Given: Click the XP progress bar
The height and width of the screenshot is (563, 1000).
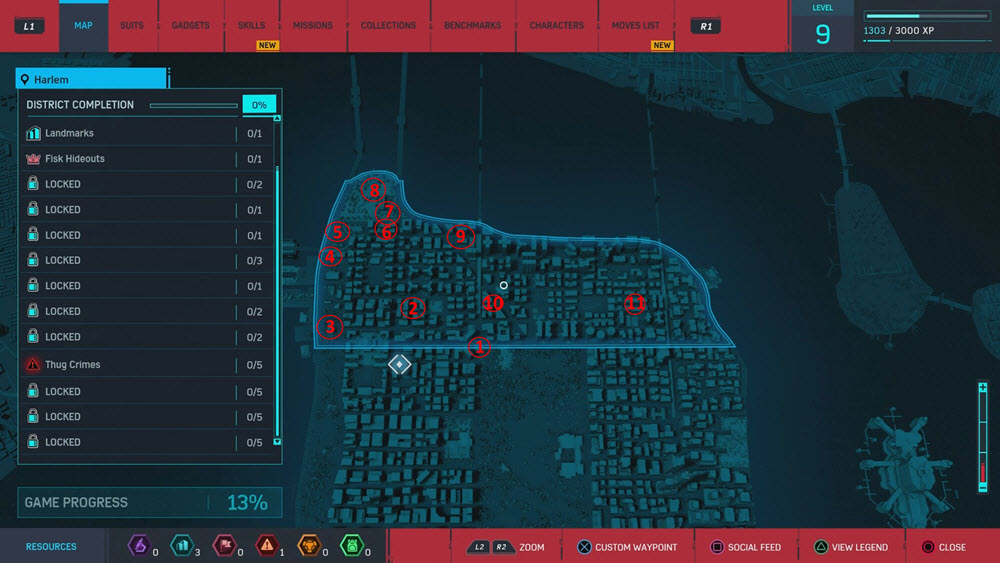Looking at the screenshot, I should click(x=927, y=16).
